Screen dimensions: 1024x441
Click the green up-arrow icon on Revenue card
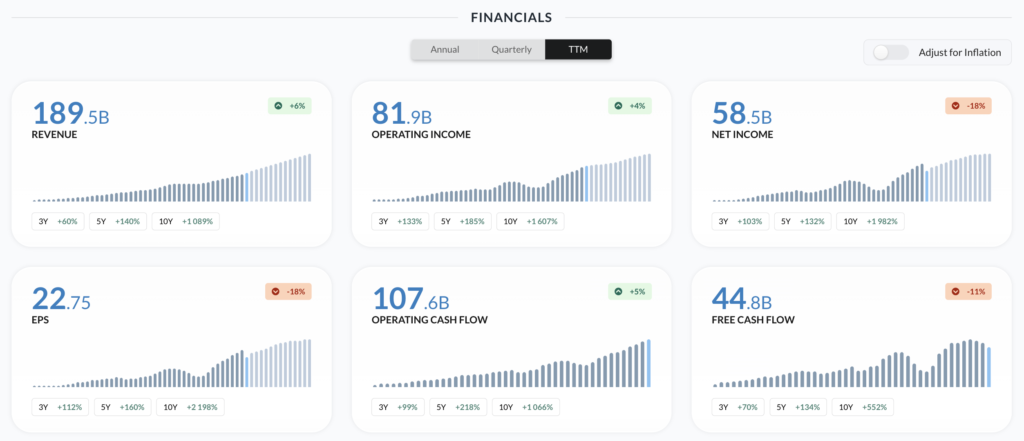[278, 105]
